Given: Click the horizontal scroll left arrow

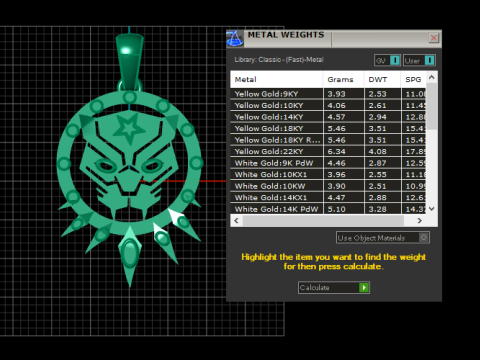Looking at the screenshot, I should click(237, 220).
